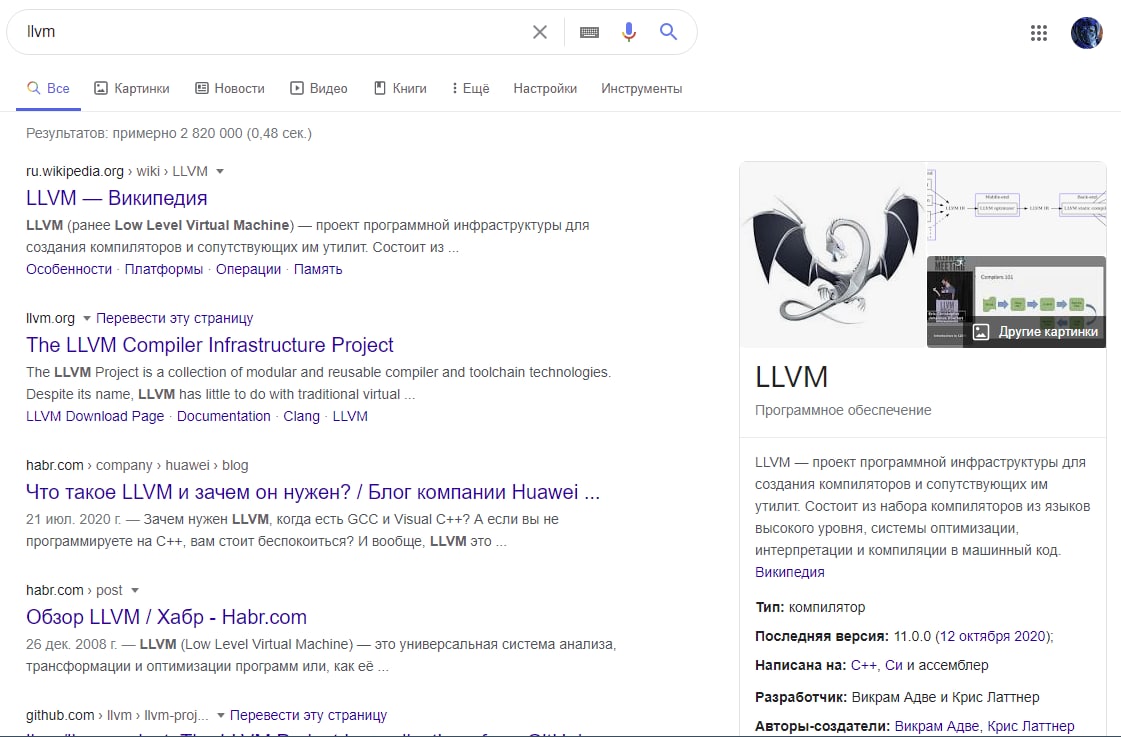The image size is (1121, 737).
Task: Open the account profile avatar
Action: [1086, 32]
